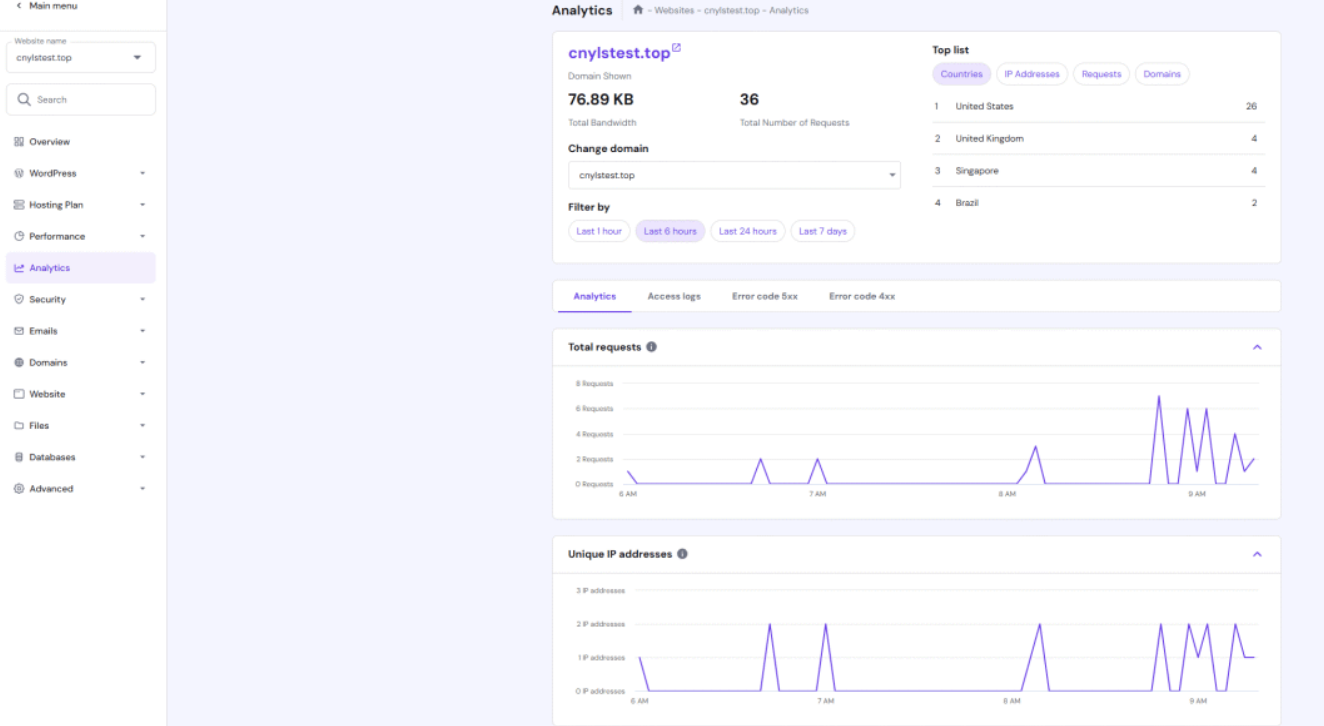Open external link icon beside cnylstest.top
The image size is (1324, 726).
677,48
